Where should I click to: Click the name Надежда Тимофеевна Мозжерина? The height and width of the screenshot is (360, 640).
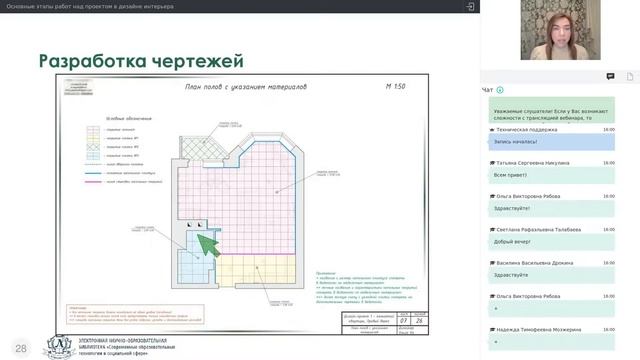click(x=539, y=330)
